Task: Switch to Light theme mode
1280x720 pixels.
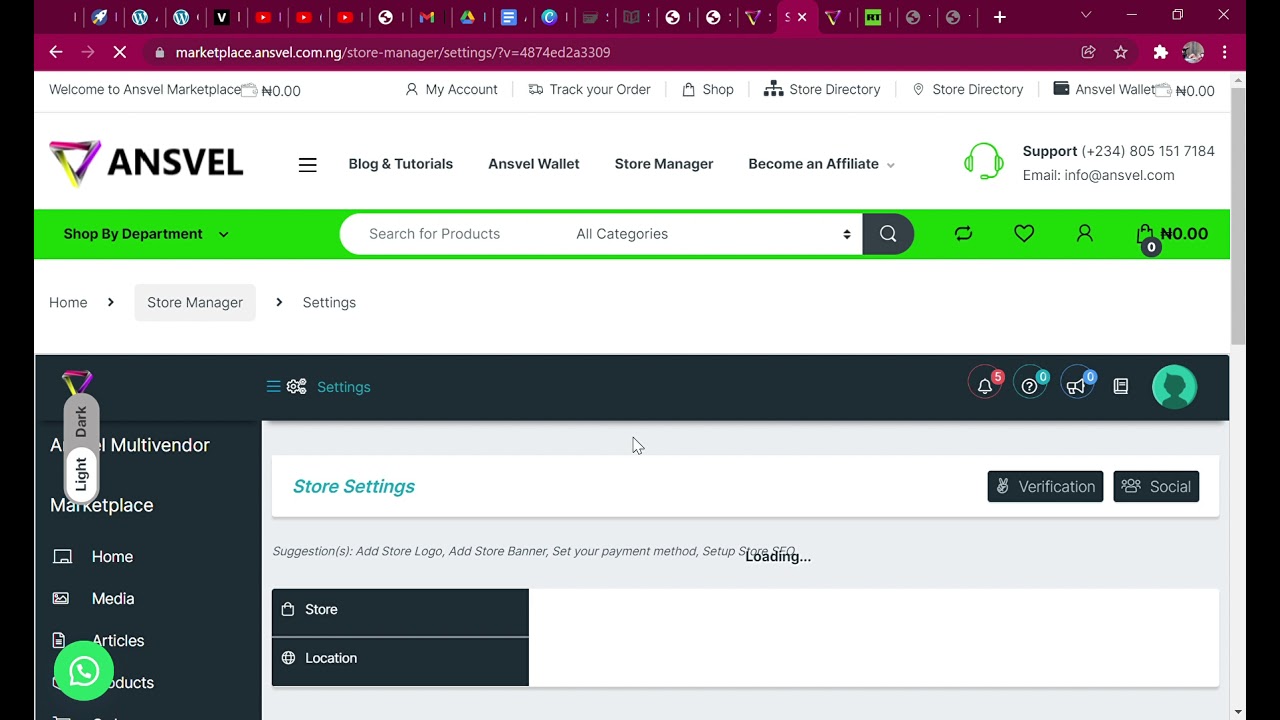Action: (x=81, y=473)
